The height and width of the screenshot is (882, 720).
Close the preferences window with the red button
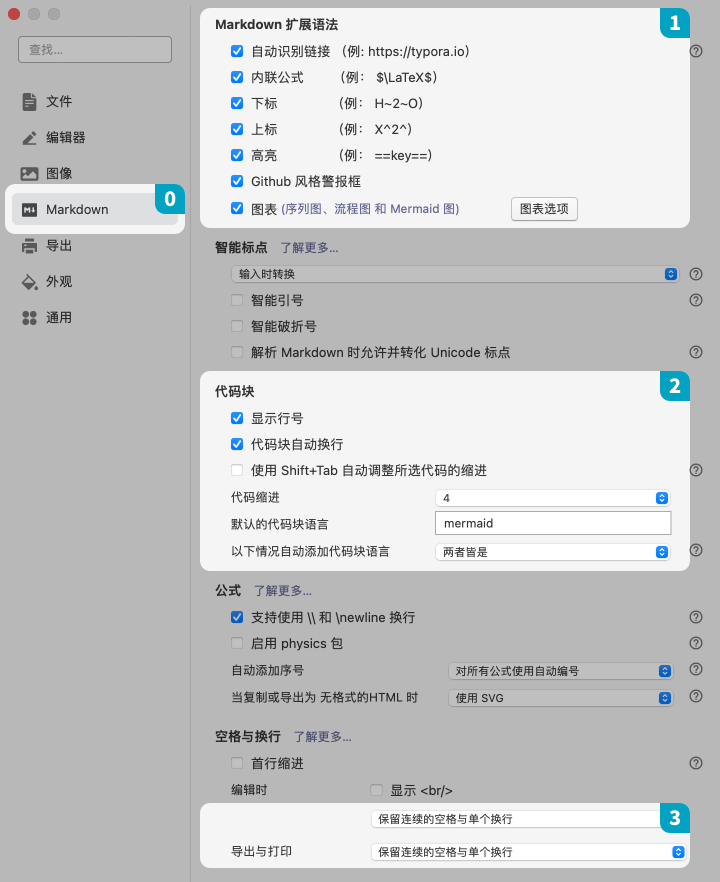[x=14, y=14]
